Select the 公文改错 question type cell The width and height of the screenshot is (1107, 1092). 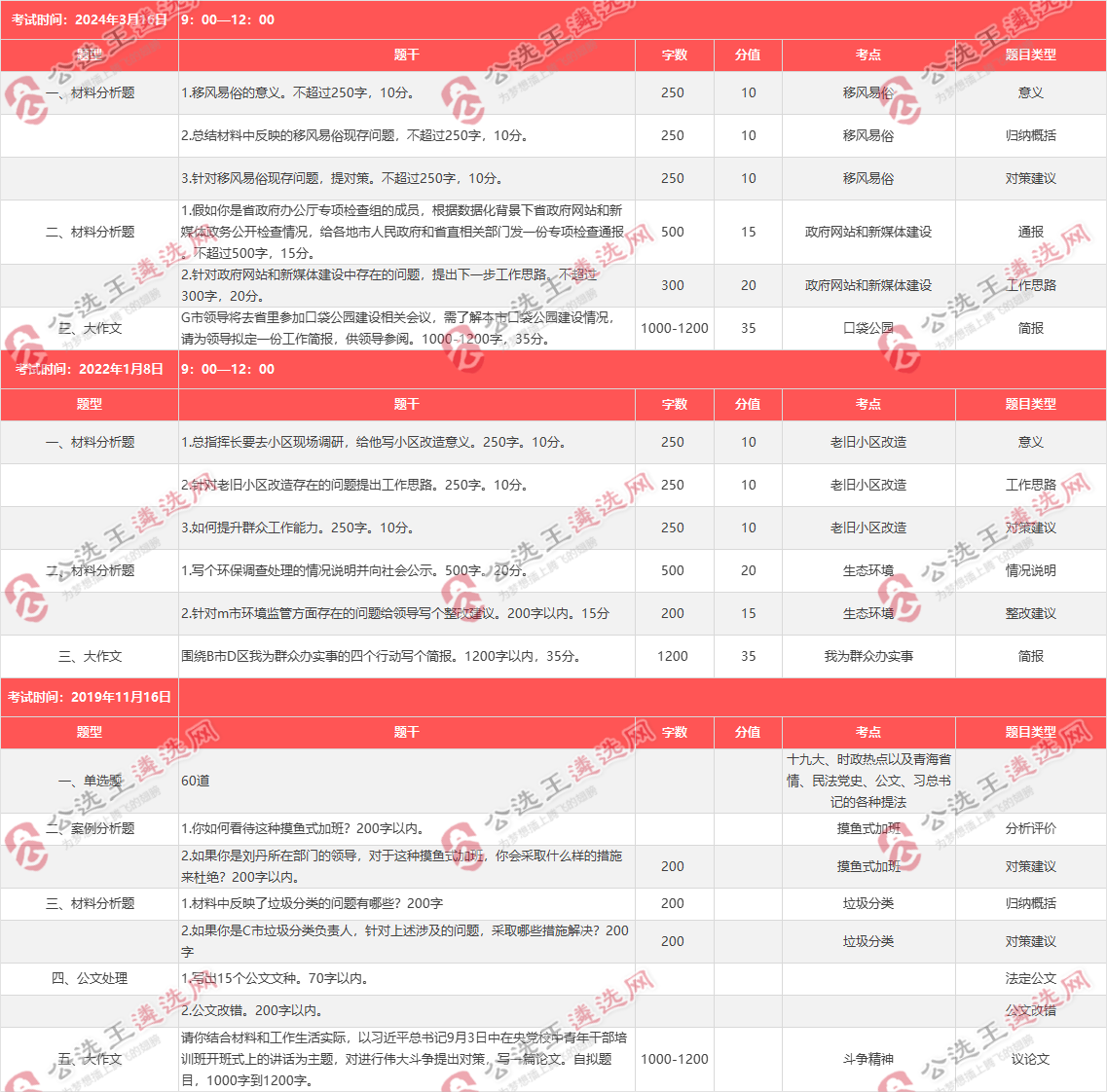[1030, 1011]
